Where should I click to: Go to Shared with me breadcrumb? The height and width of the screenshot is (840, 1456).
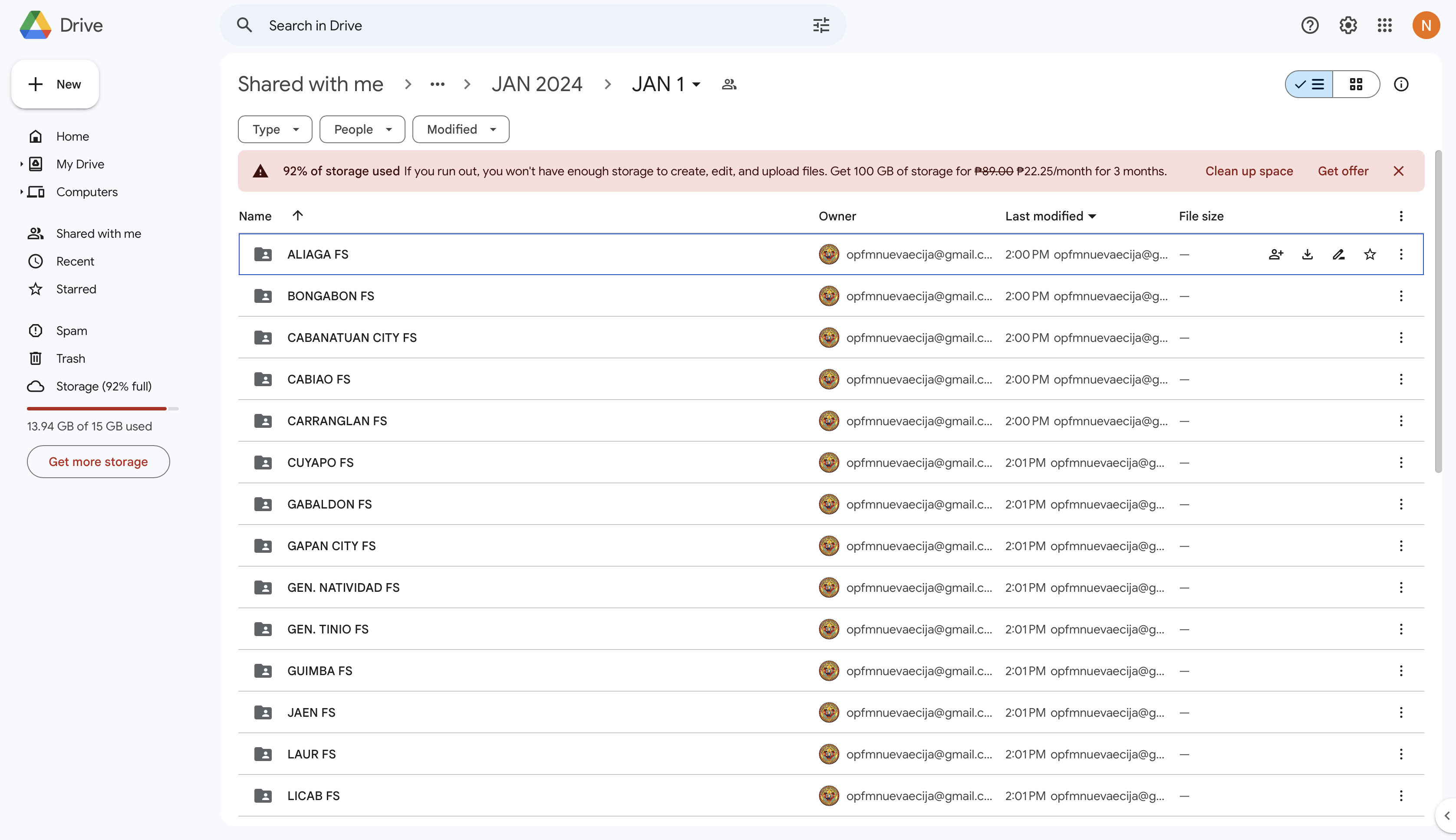coord(310,84)
